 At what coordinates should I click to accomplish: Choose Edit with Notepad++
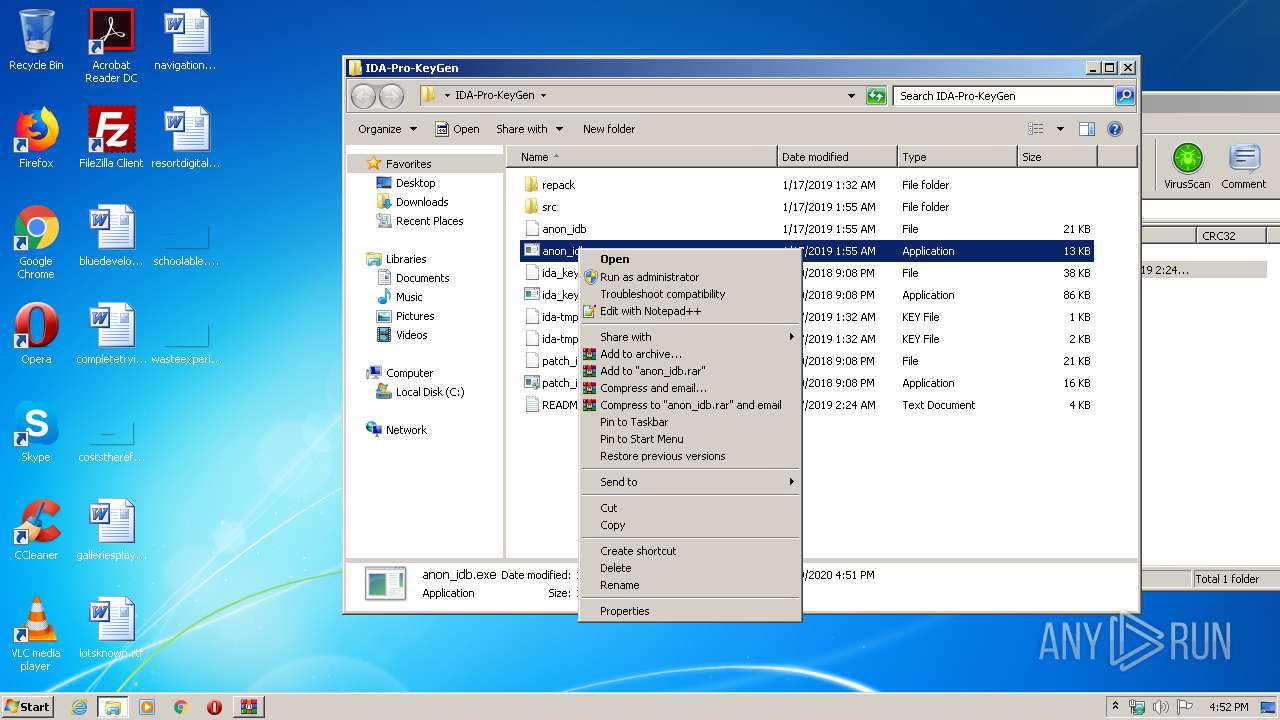690,311
